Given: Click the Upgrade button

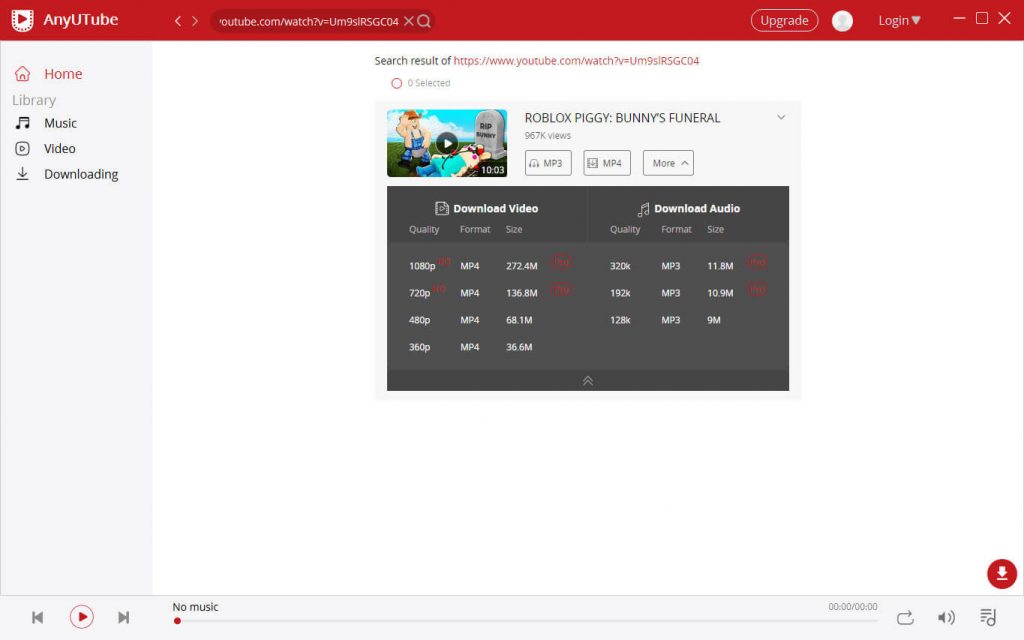Looking at the screenshot, I should coord(784,20).
